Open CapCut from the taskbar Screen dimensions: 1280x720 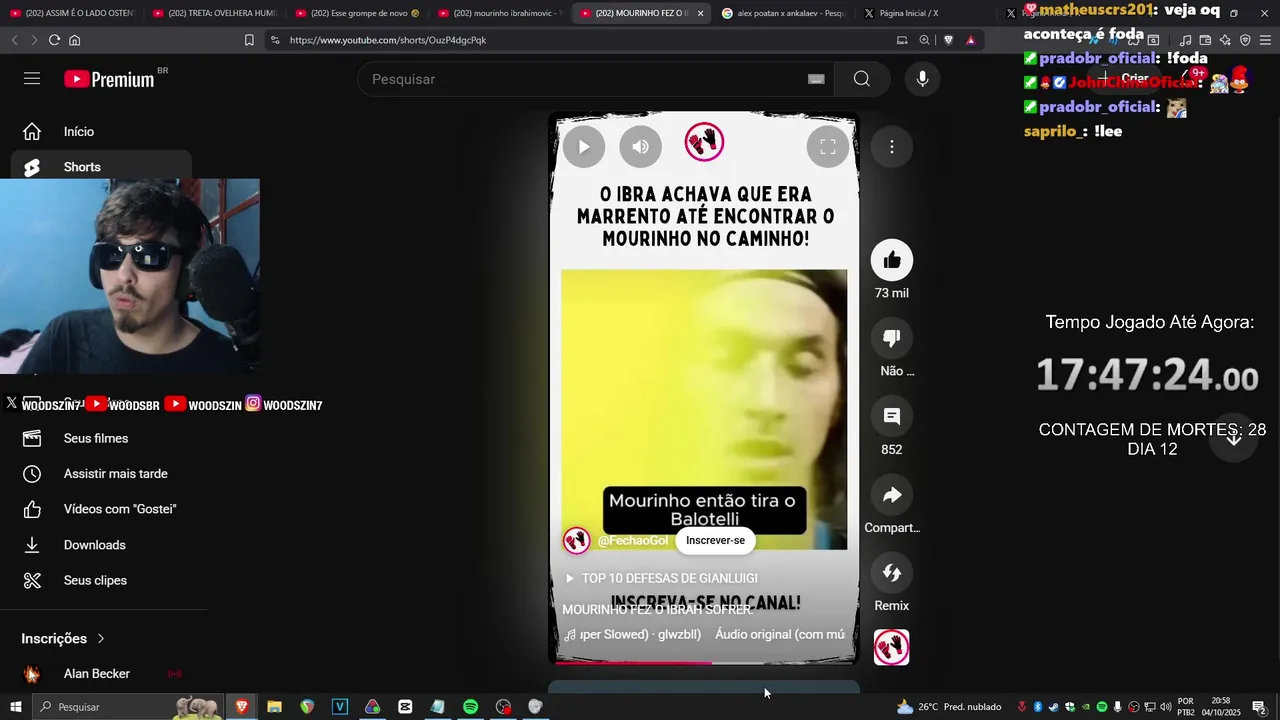pos(405,707)
